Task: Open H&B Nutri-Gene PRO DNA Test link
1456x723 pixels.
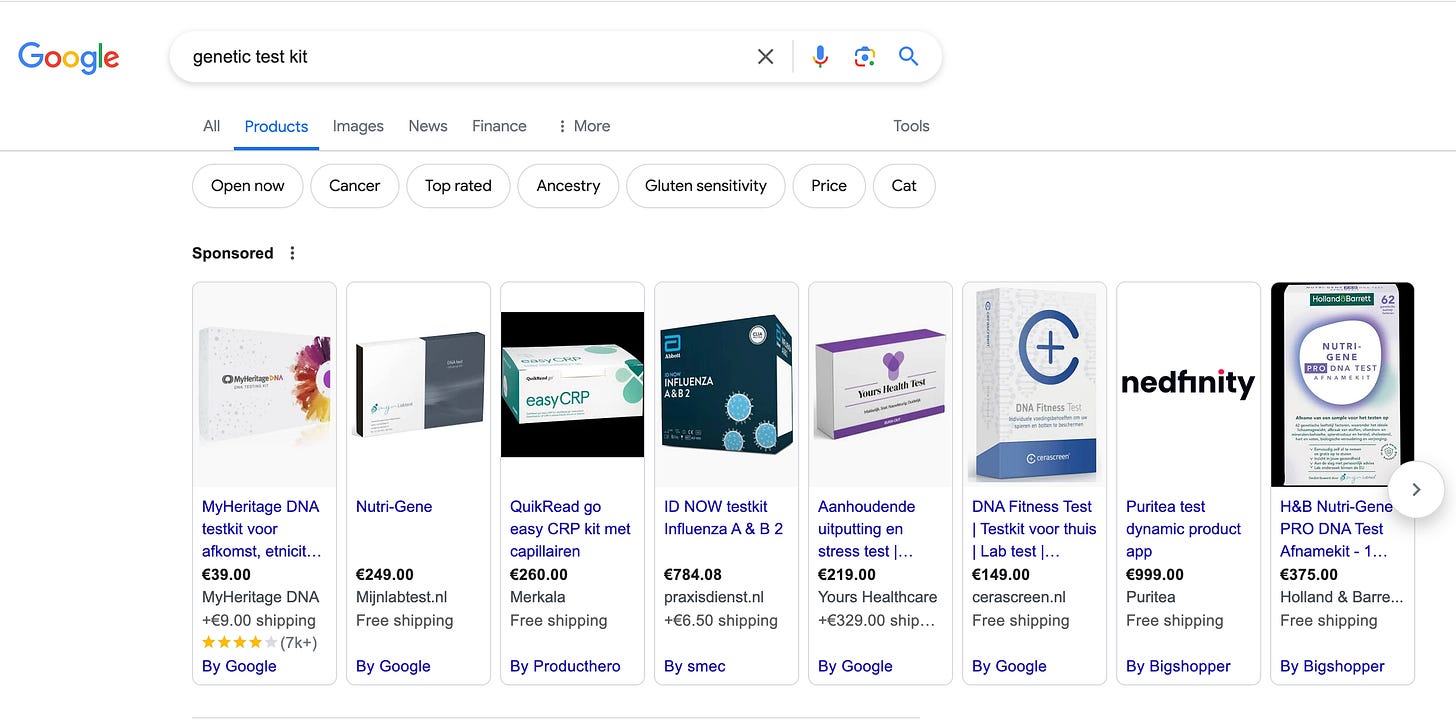Action: pos(1336,529)
